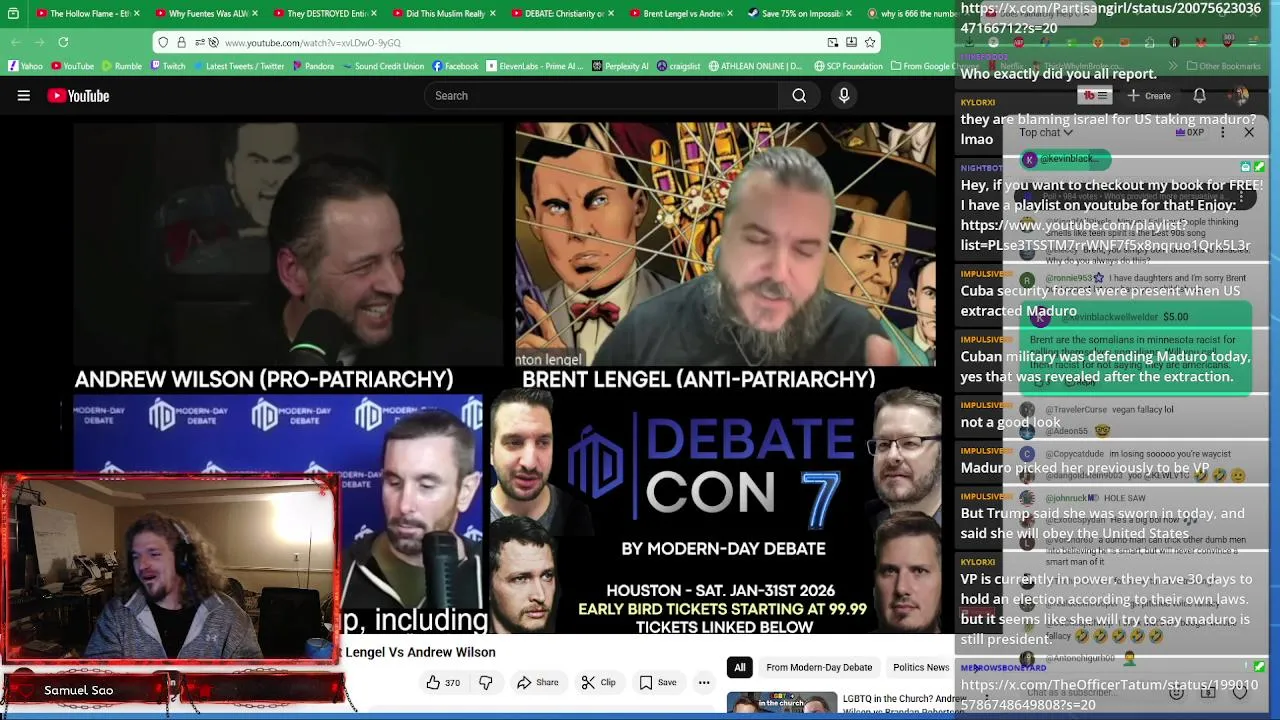Open the account avatar menu
This screenshot has width=1280, height=720.
[x=1240, y=96]
